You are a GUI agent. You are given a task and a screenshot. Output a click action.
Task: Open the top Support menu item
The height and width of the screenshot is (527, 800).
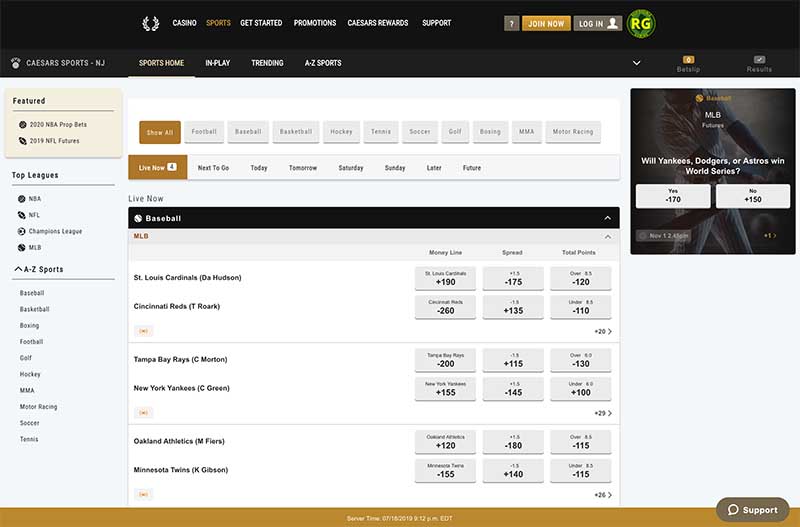[436, 23]
